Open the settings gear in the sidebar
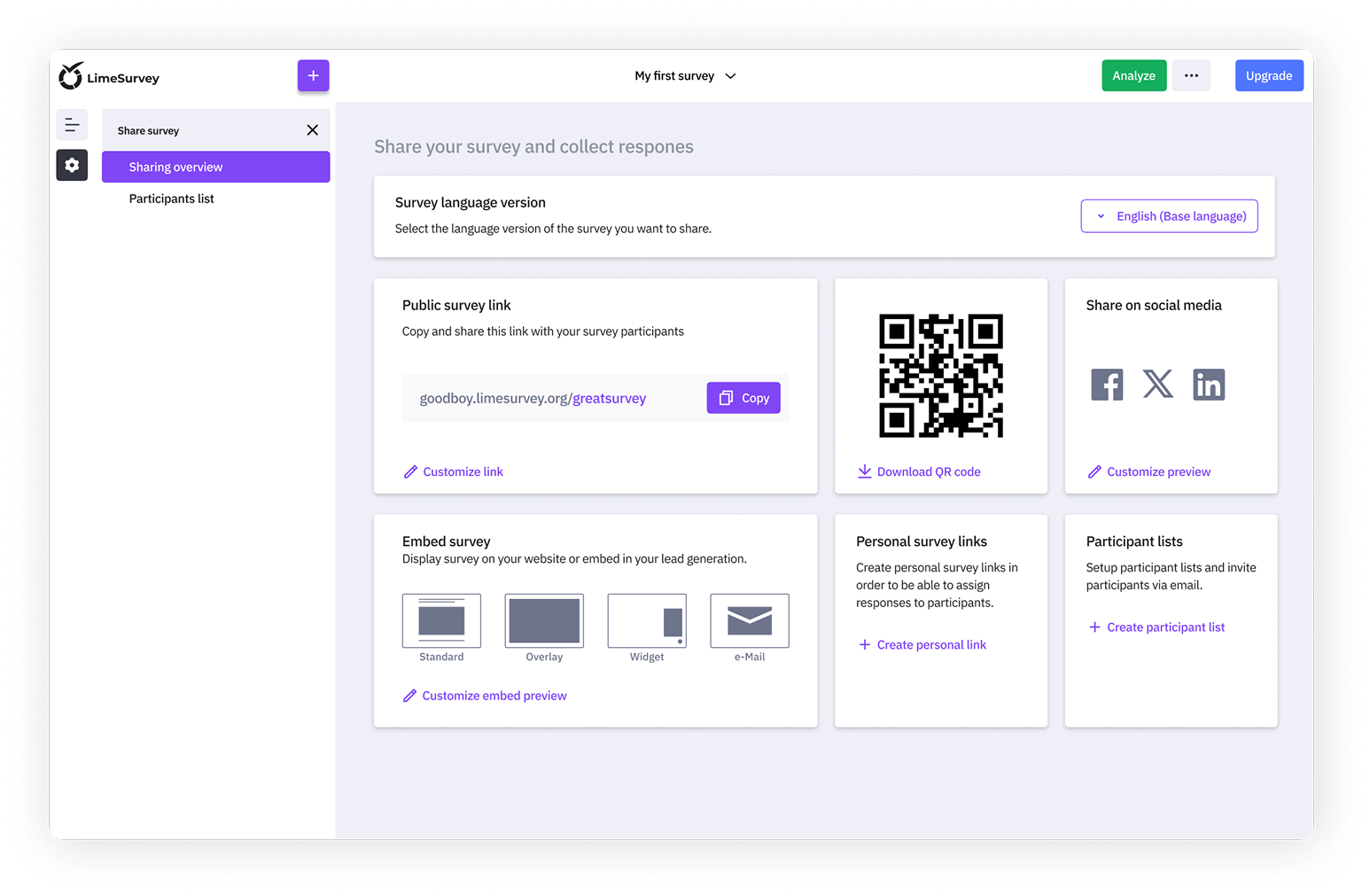Viewport: 1370px width, 896px height. 72,165
